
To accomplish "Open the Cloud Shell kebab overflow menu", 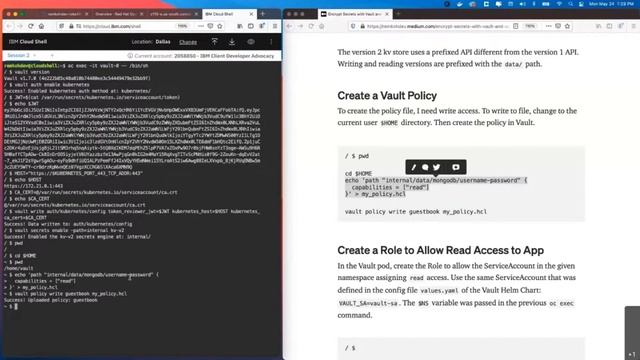I will [271, 42].
